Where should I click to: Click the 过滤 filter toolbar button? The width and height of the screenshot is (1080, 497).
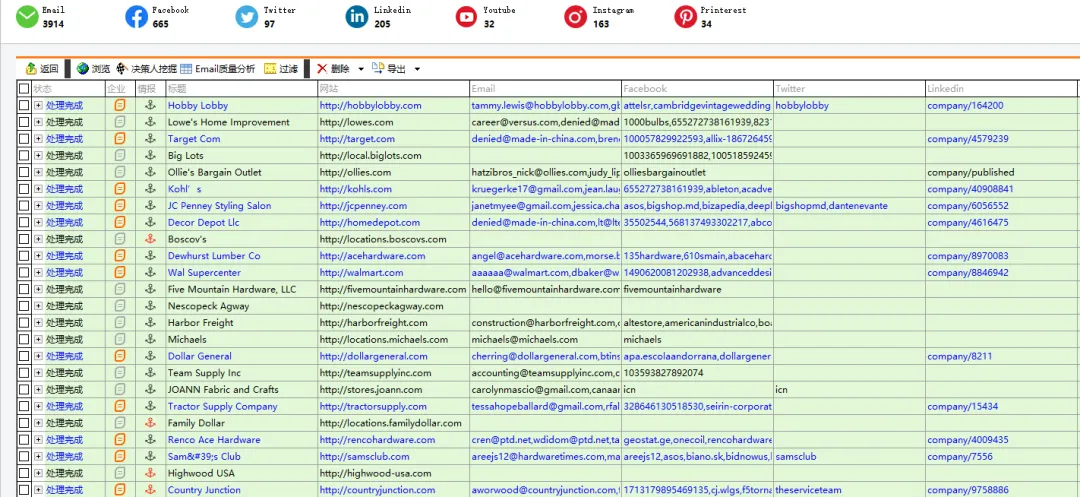tap(281, 69)
